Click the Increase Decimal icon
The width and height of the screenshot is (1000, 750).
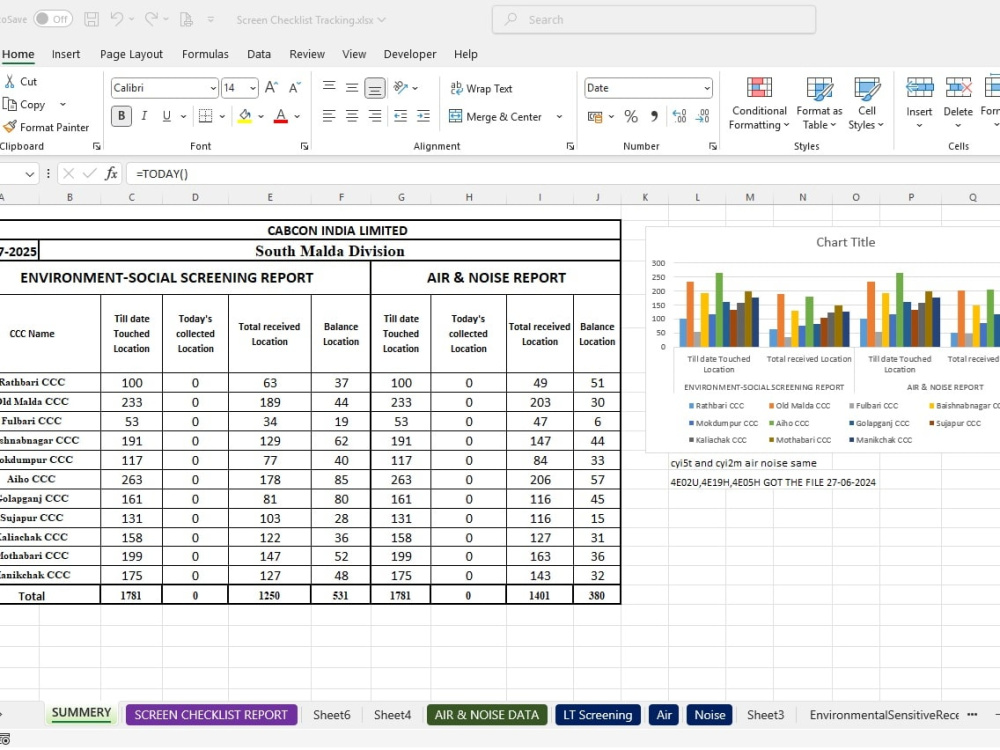[x=680, y=116]
